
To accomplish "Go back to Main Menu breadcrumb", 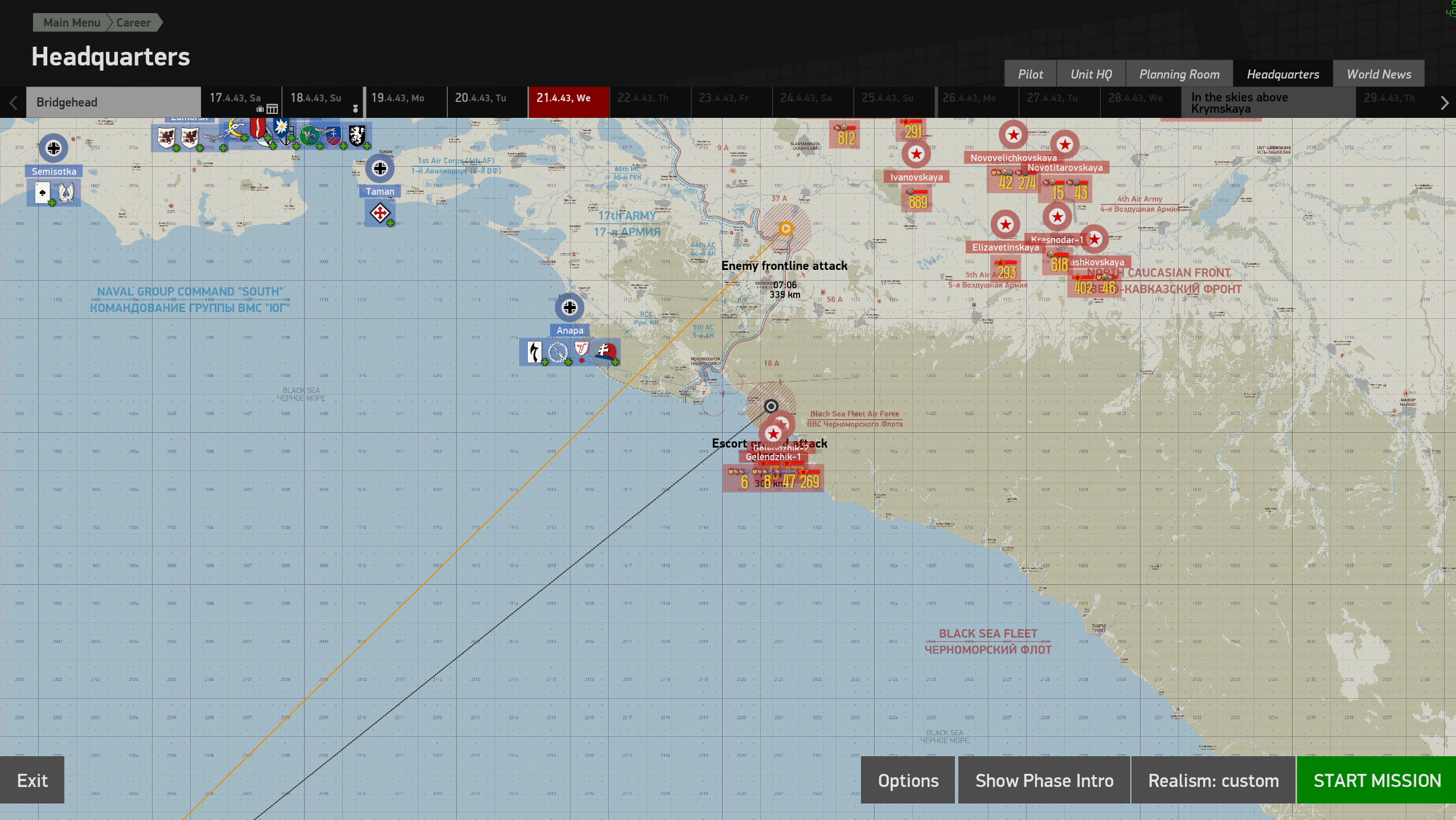I will click(71, 23).
